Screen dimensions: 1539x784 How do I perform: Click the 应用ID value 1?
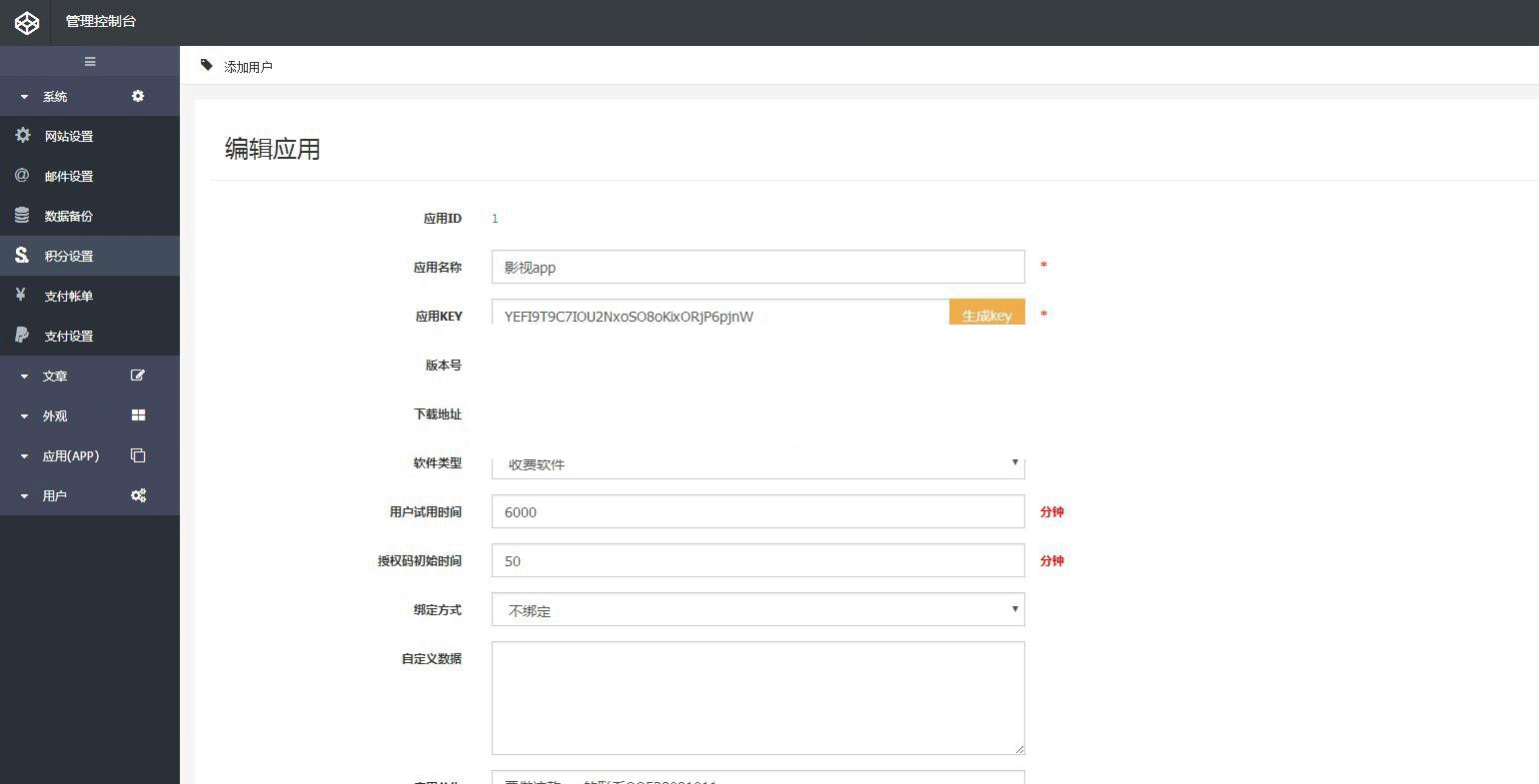[x=495, y=219]
